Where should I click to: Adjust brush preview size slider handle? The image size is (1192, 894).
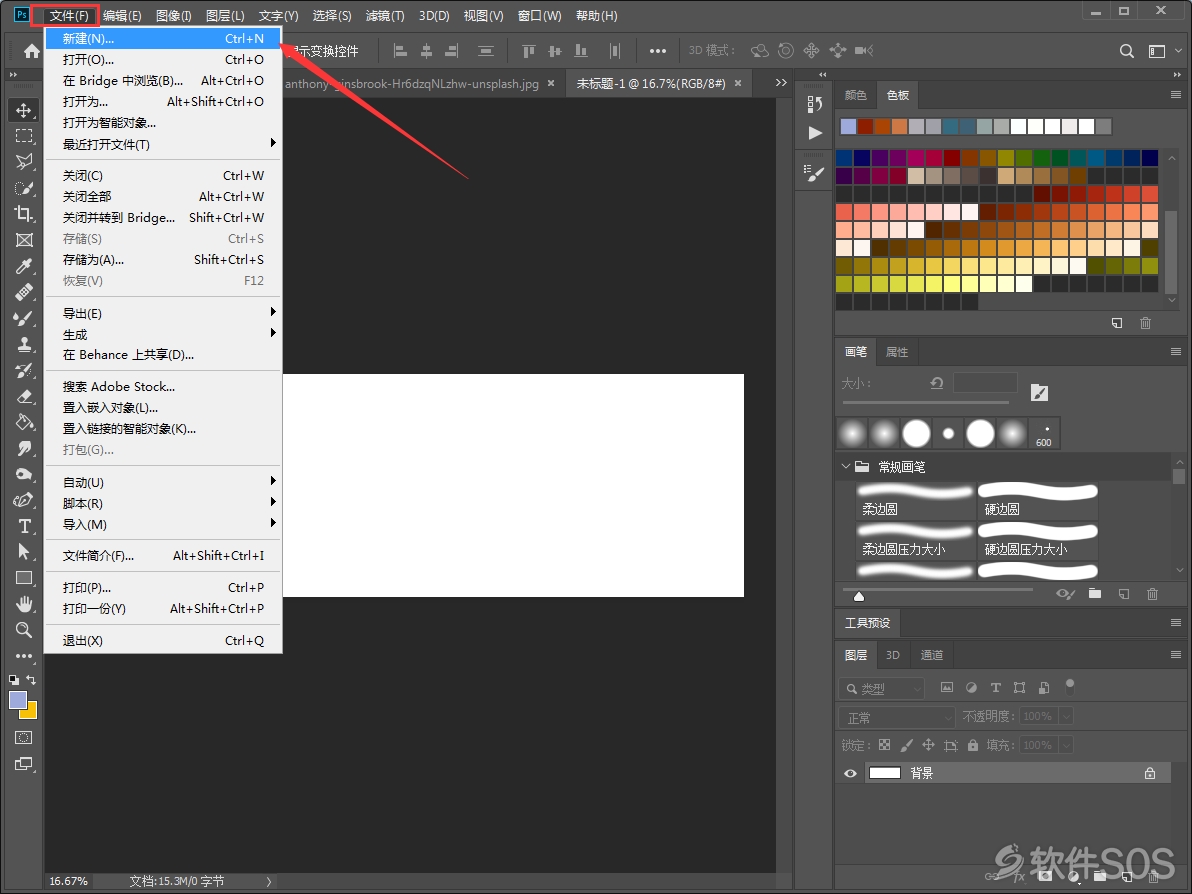tap(859, 596)
